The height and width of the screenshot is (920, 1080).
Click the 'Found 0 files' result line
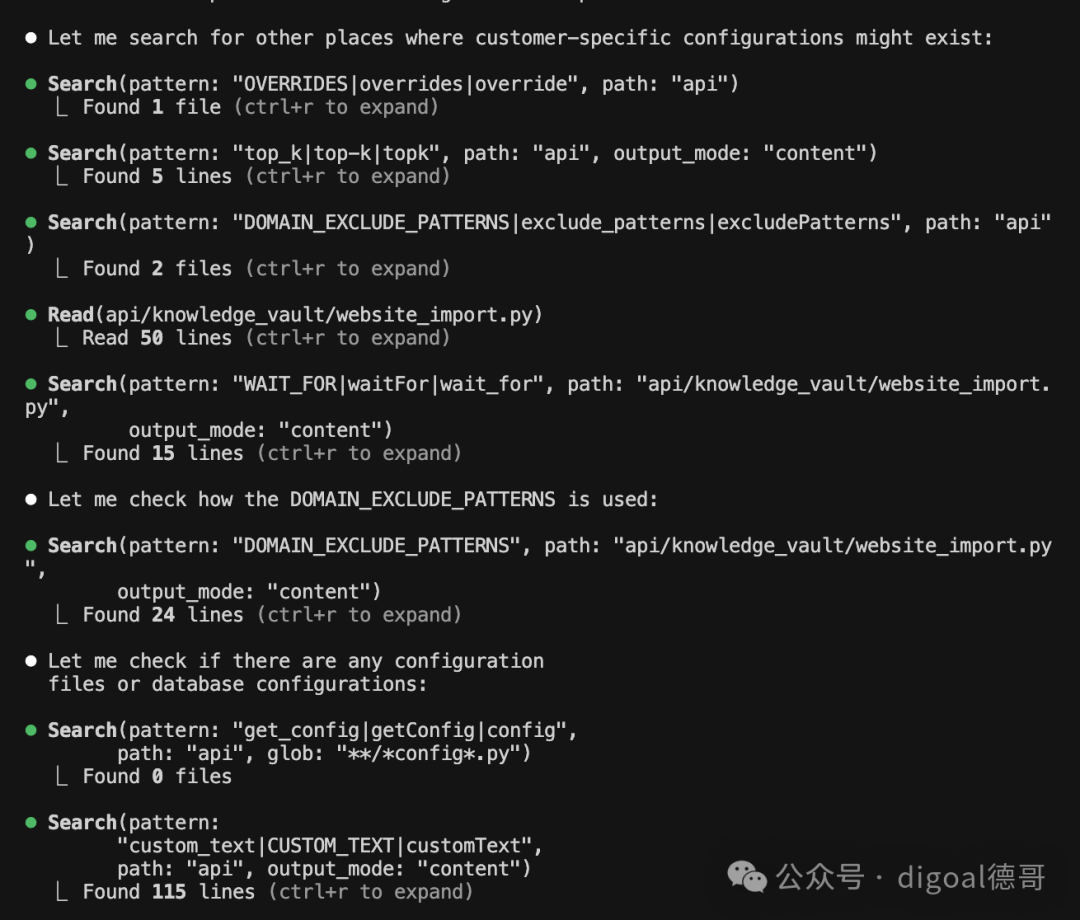(x=157, y=776)
